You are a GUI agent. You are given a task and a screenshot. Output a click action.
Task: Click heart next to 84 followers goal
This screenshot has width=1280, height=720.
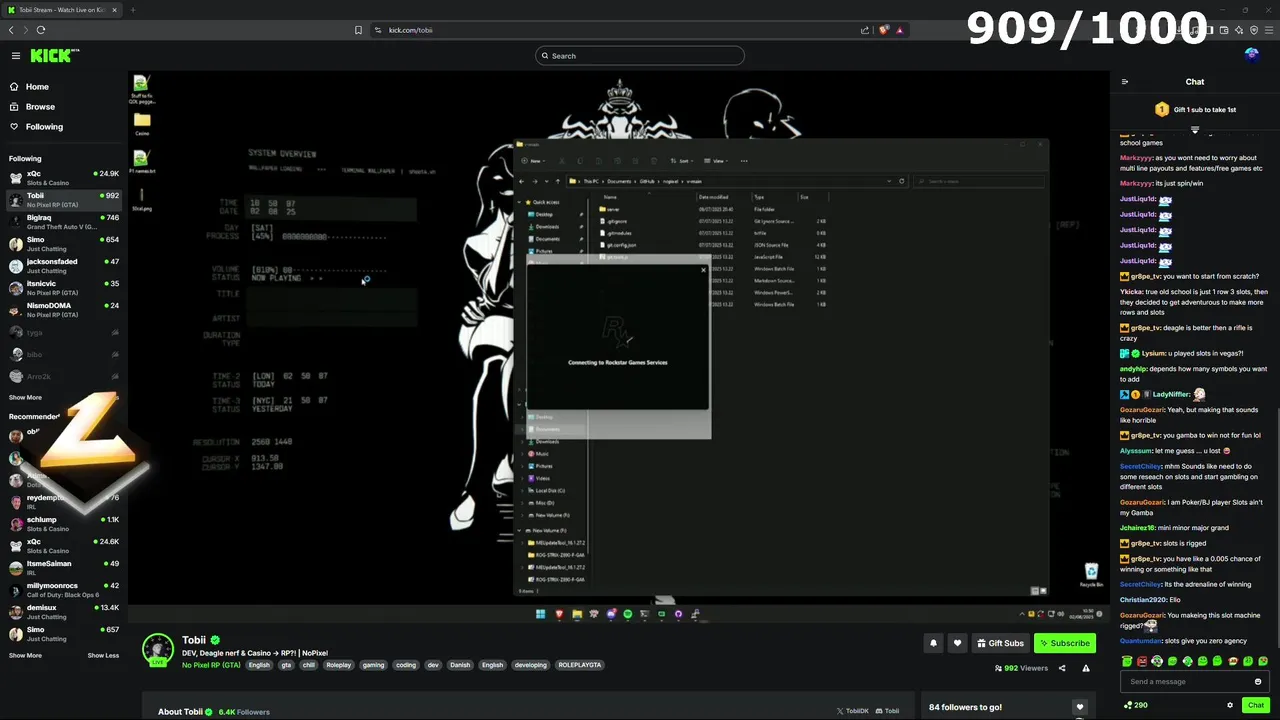(1079, 707)
